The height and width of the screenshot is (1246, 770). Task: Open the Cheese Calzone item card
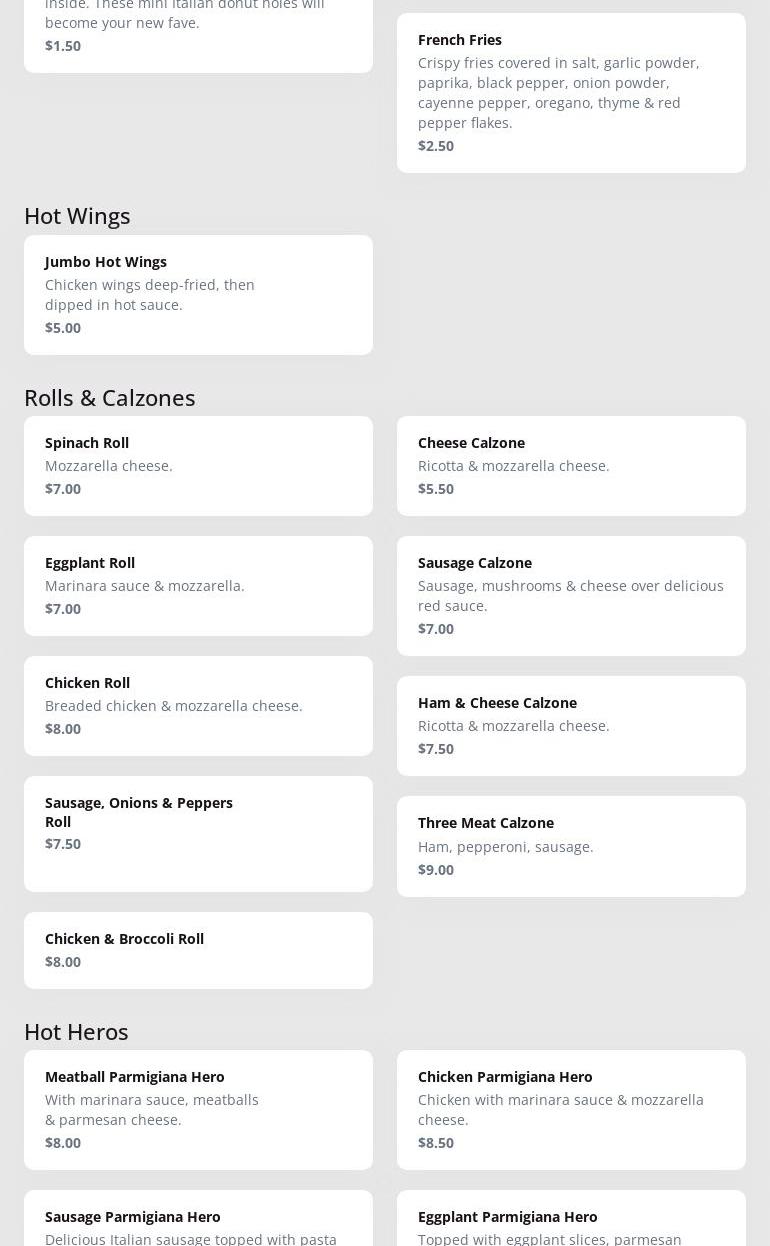(571, 465)
